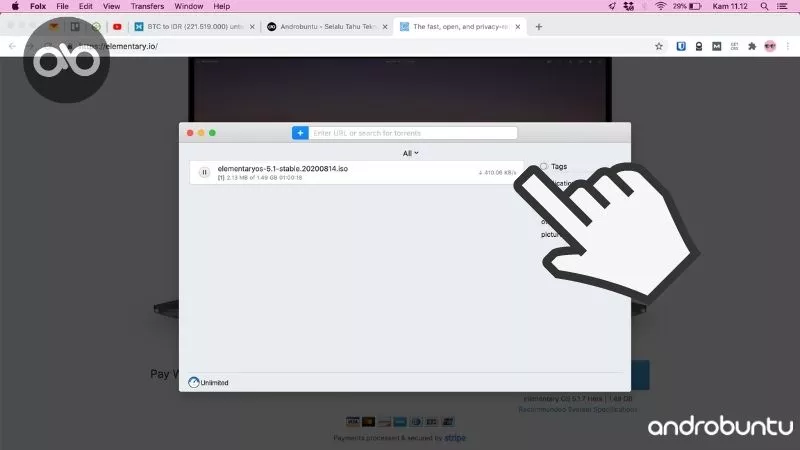
Task: Open Spotlight search in the menu bar
Action: 764,6
